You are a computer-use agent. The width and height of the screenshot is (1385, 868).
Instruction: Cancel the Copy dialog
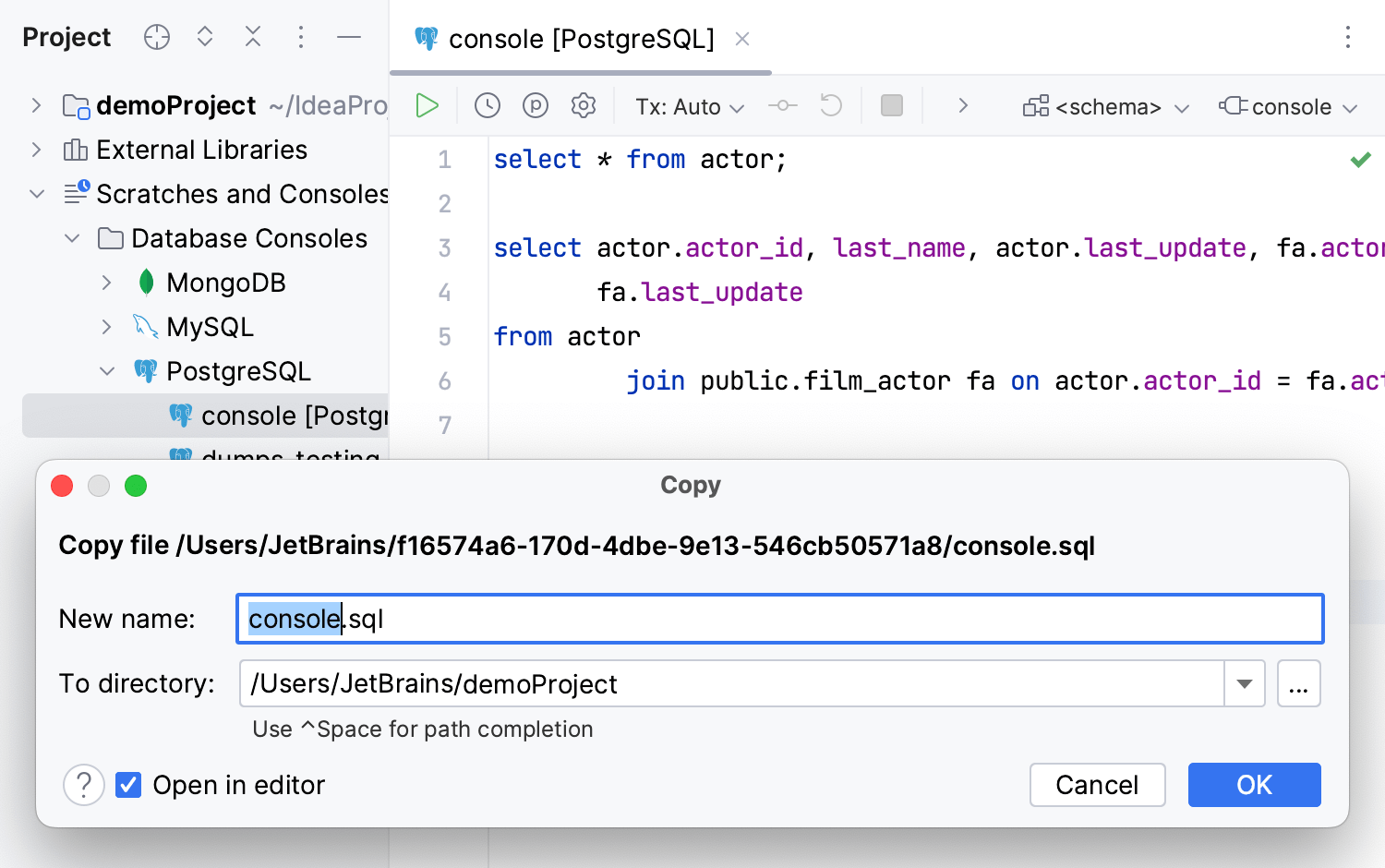click(1097, 785)
